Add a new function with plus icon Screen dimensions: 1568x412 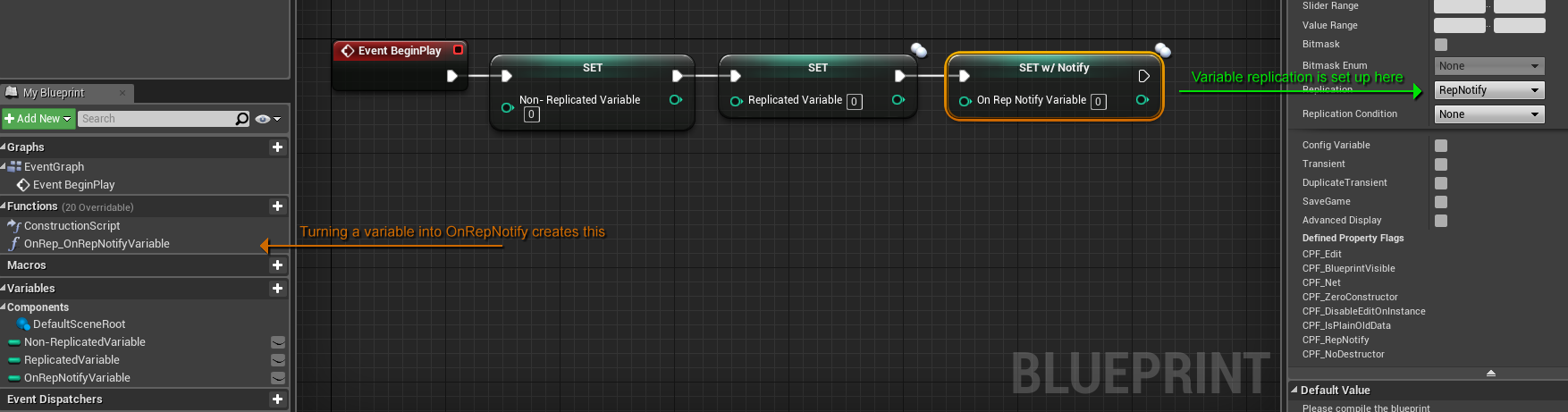pos(277,206)
